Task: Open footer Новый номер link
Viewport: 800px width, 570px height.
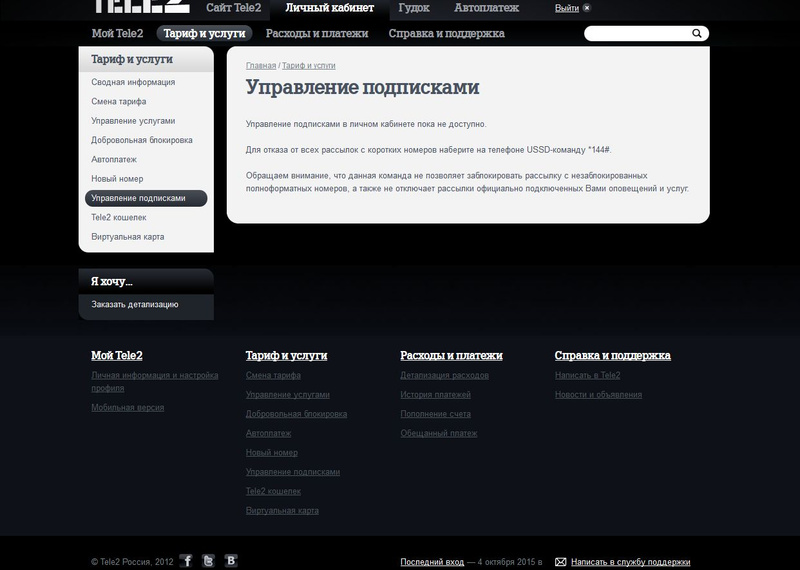Action: [271, 453]
